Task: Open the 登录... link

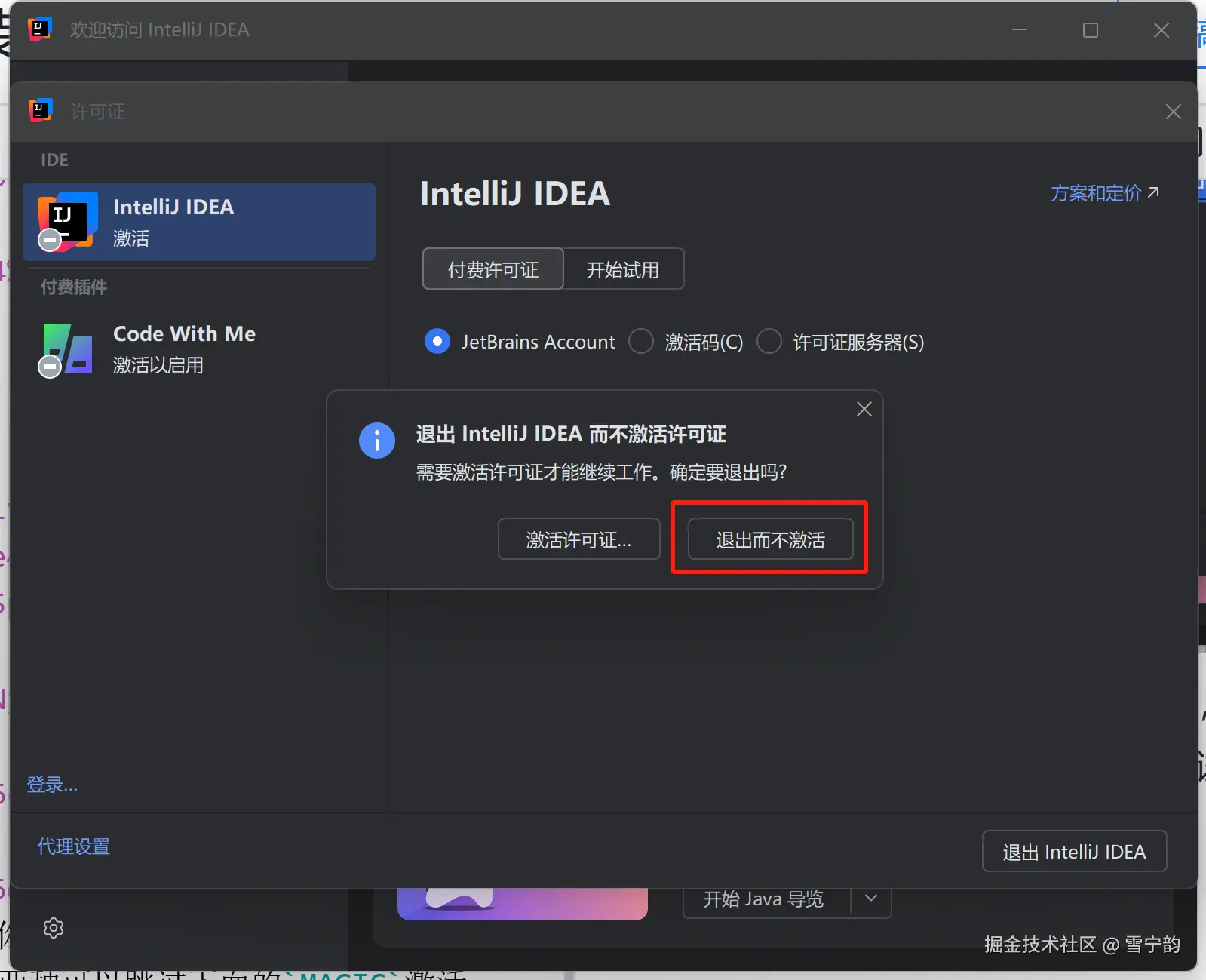Action: coord(52,785)
